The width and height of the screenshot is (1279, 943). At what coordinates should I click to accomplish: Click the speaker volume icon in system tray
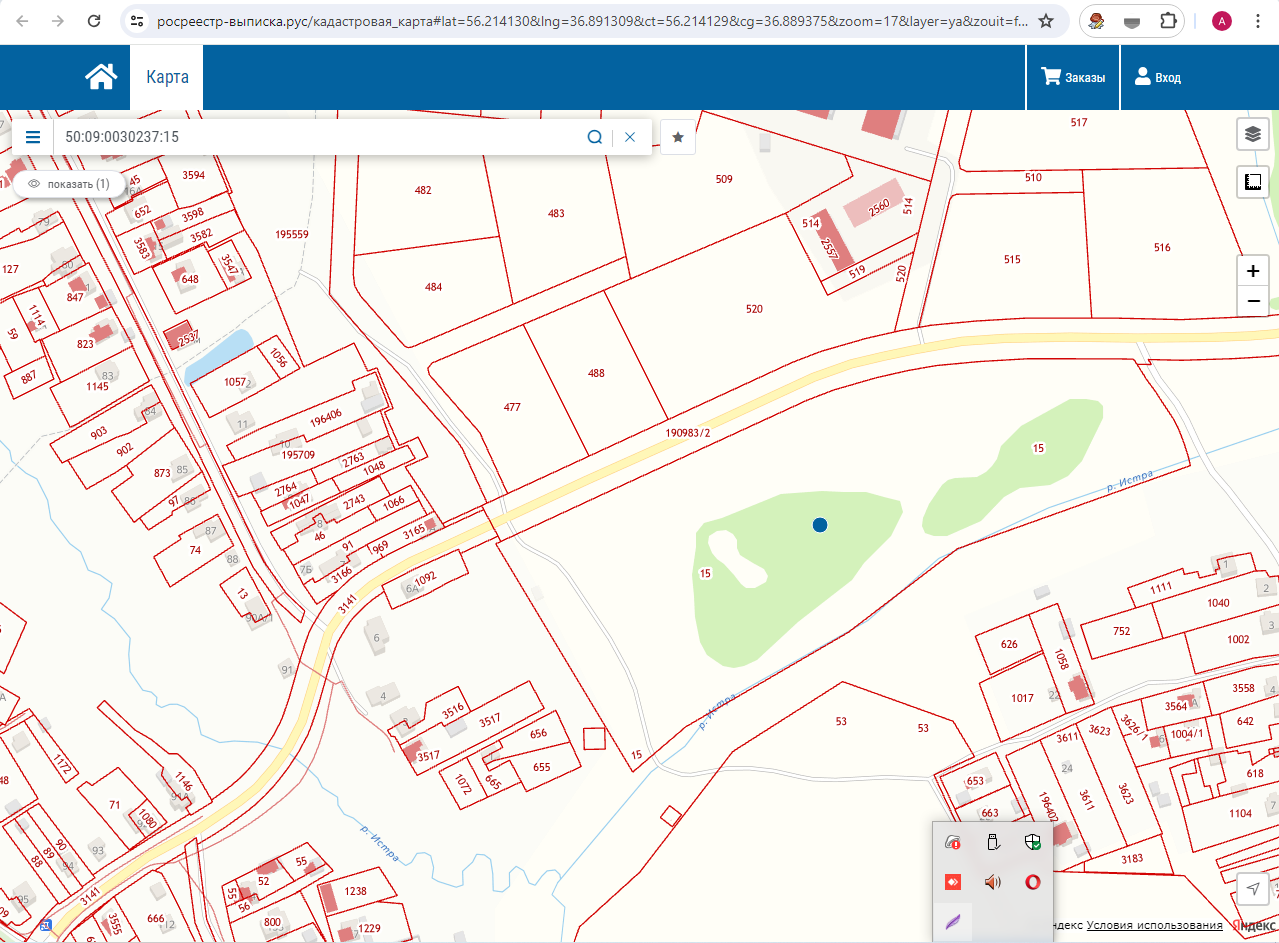coord(992,882)
